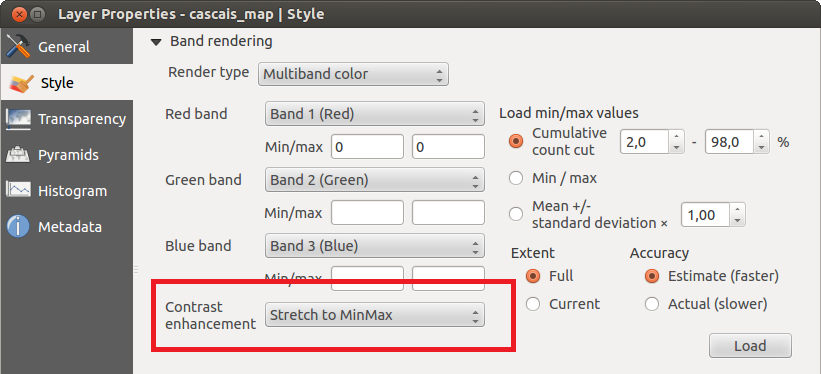This screenshot has width=821, height=374.
Task: Select Full extent radio button
Action: point(533,276)
